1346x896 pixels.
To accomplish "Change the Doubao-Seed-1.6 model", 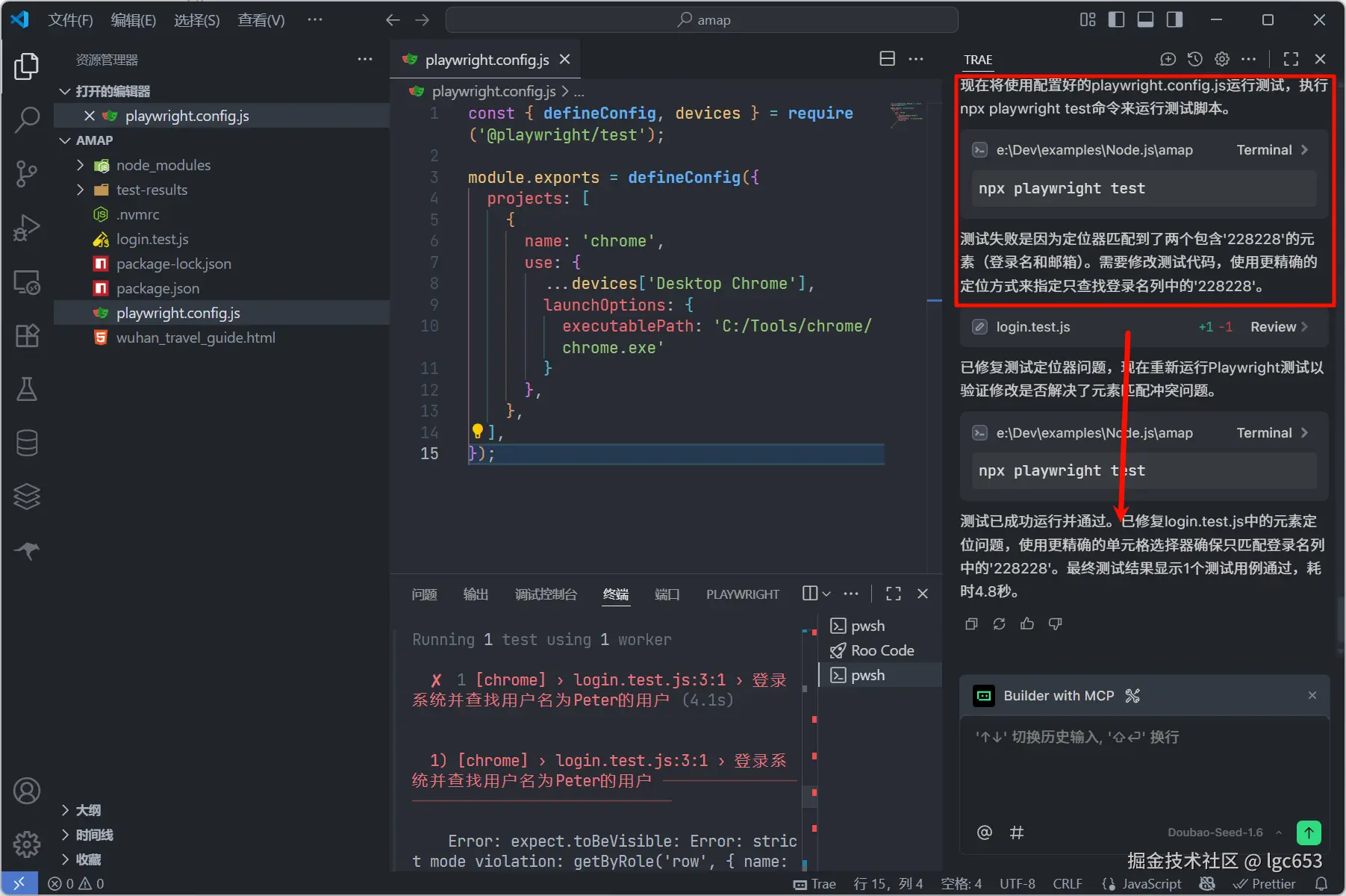I will (x=1224, y=833).
